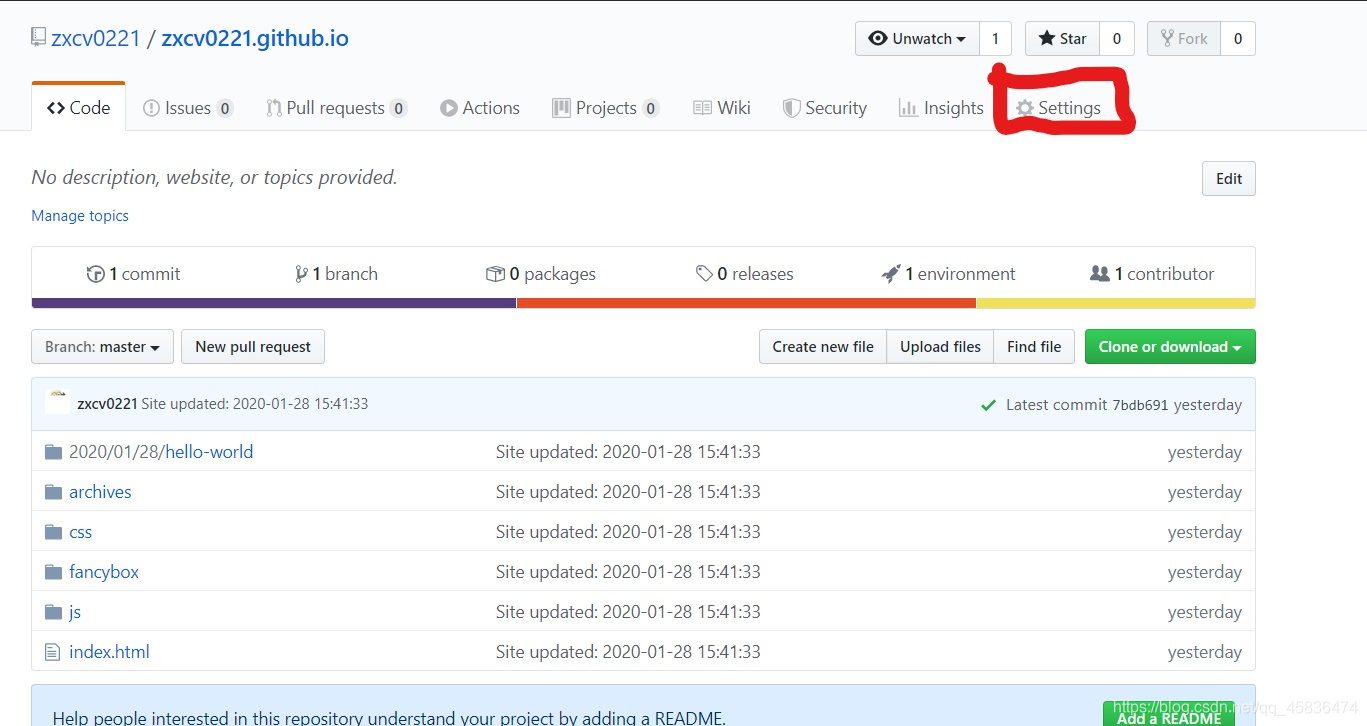1367x726 pixels.
Task: Open the zxcv0221.github.io repository name link
Action: pyautogui.click(x=255, y=39)
